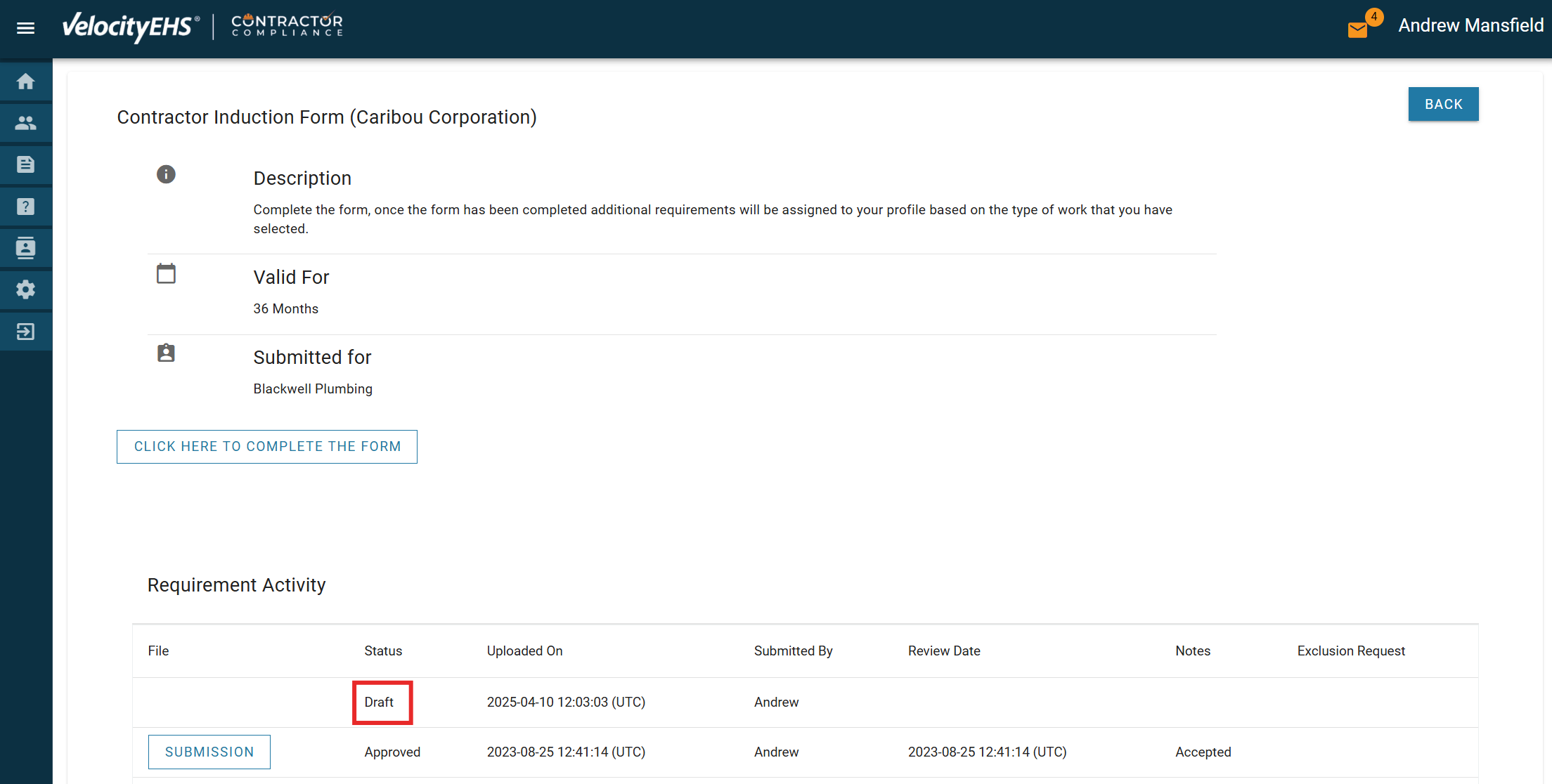The image size is (1552, 784).
Task: Click the Uploaded On column header
Action: click(524, 651)
